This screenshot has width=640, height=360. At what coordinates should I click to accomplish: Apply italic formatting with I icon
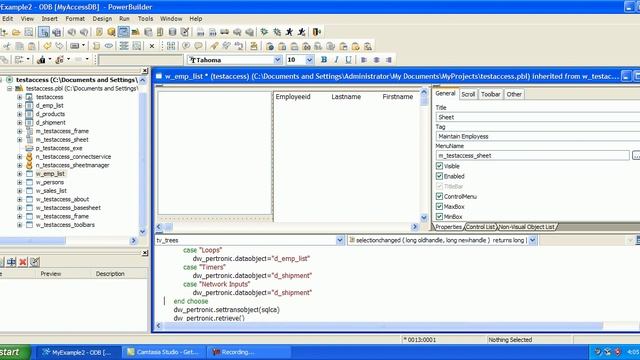[x=336, y=60]
